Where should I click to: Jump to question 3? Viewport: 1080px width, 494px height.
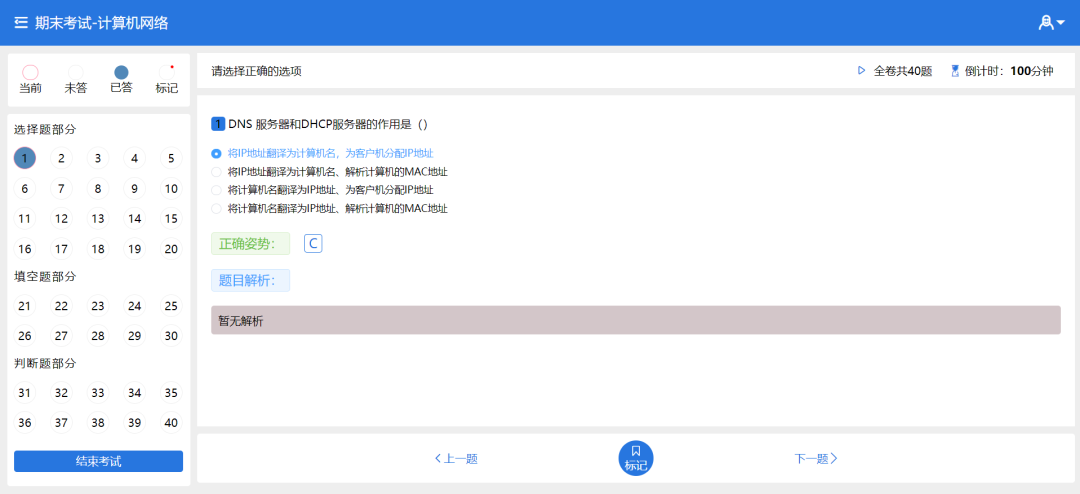pyautogui.click(x=98, y=158)
